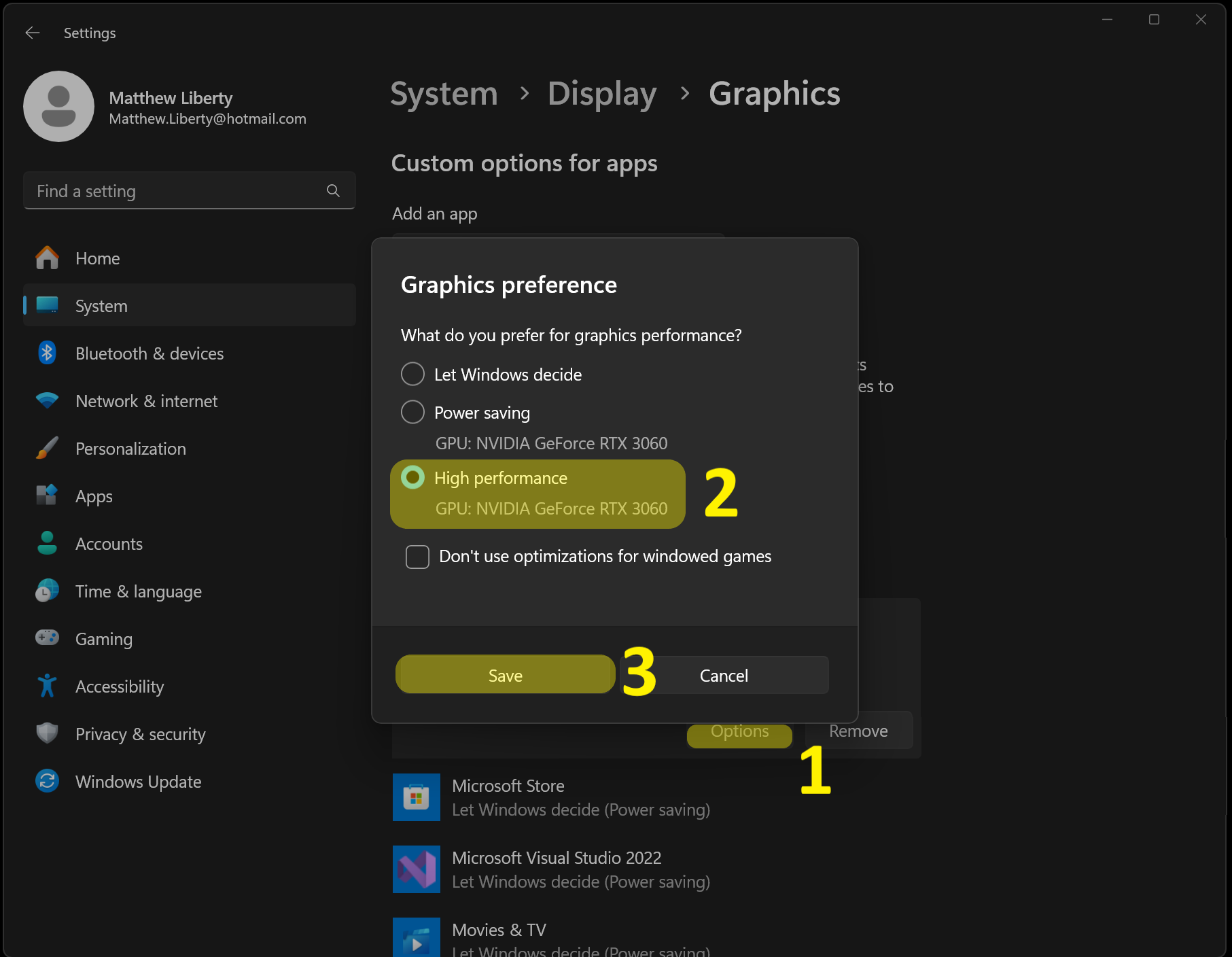Click the Windows Update sync icon
Image resolution: width=1232 pixels, height=957 pixels.
[47, 781]
